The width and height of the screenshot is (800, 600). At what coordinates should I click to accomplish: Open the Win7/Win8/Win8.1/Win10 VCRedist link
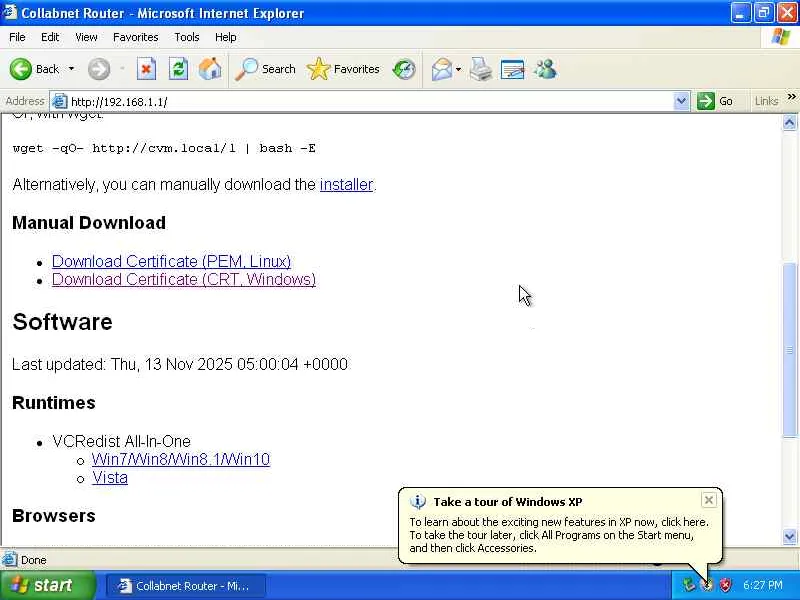pyautogui.click(x=181, y=459)
